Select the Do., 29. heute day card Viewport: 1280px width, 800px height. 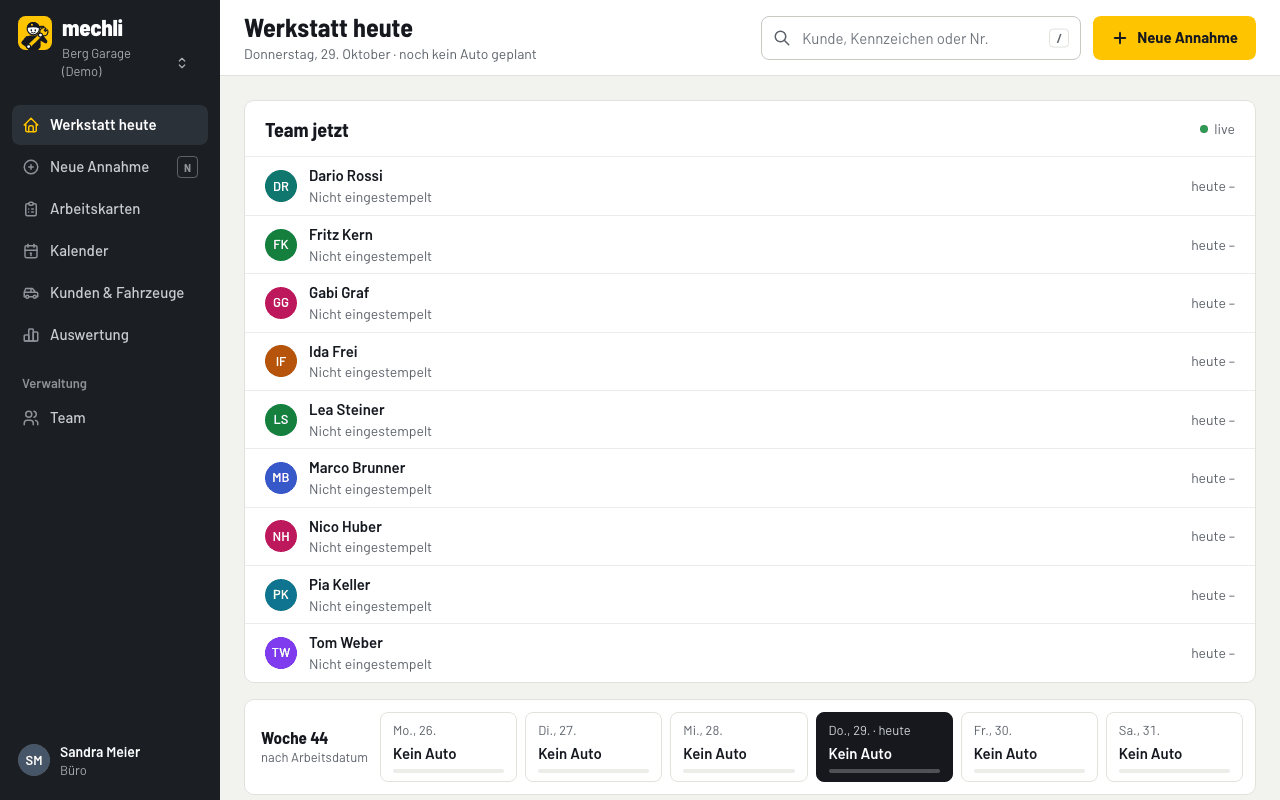(884, 747)
